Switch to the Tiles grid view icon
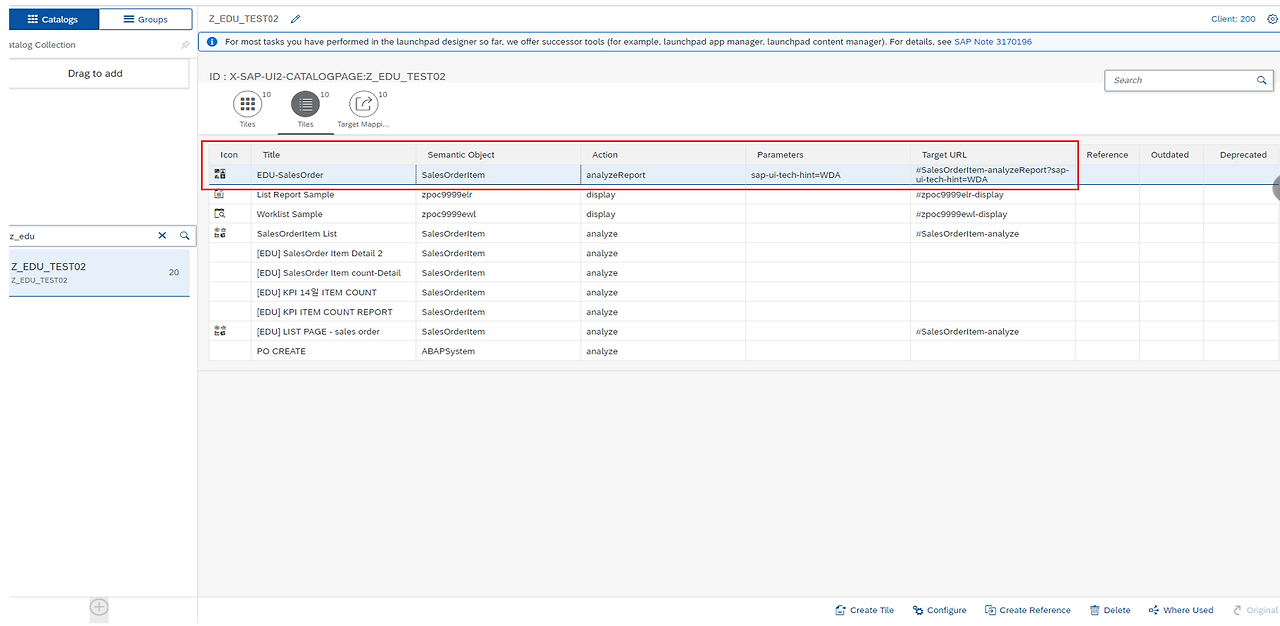This screenshot has height=626, width=1280. pyautogui.click(x=247, y=104)
